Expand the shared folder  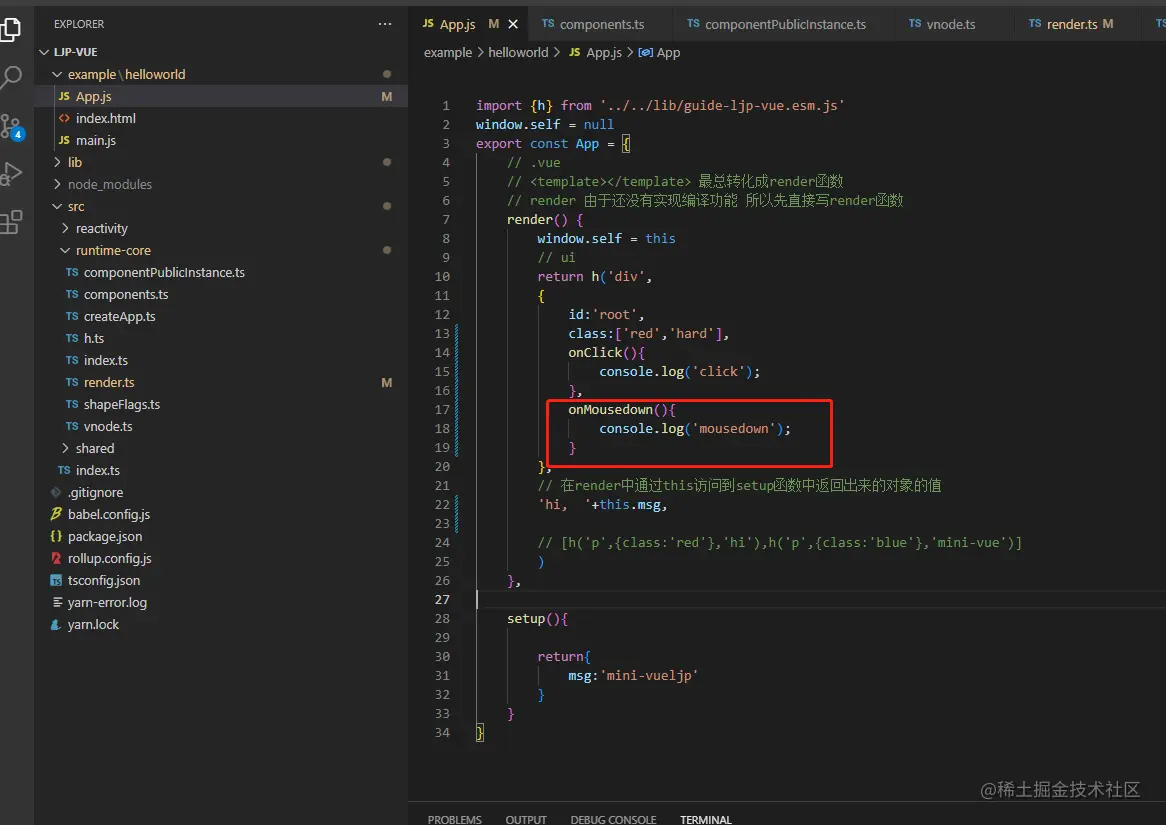(65, 449)
